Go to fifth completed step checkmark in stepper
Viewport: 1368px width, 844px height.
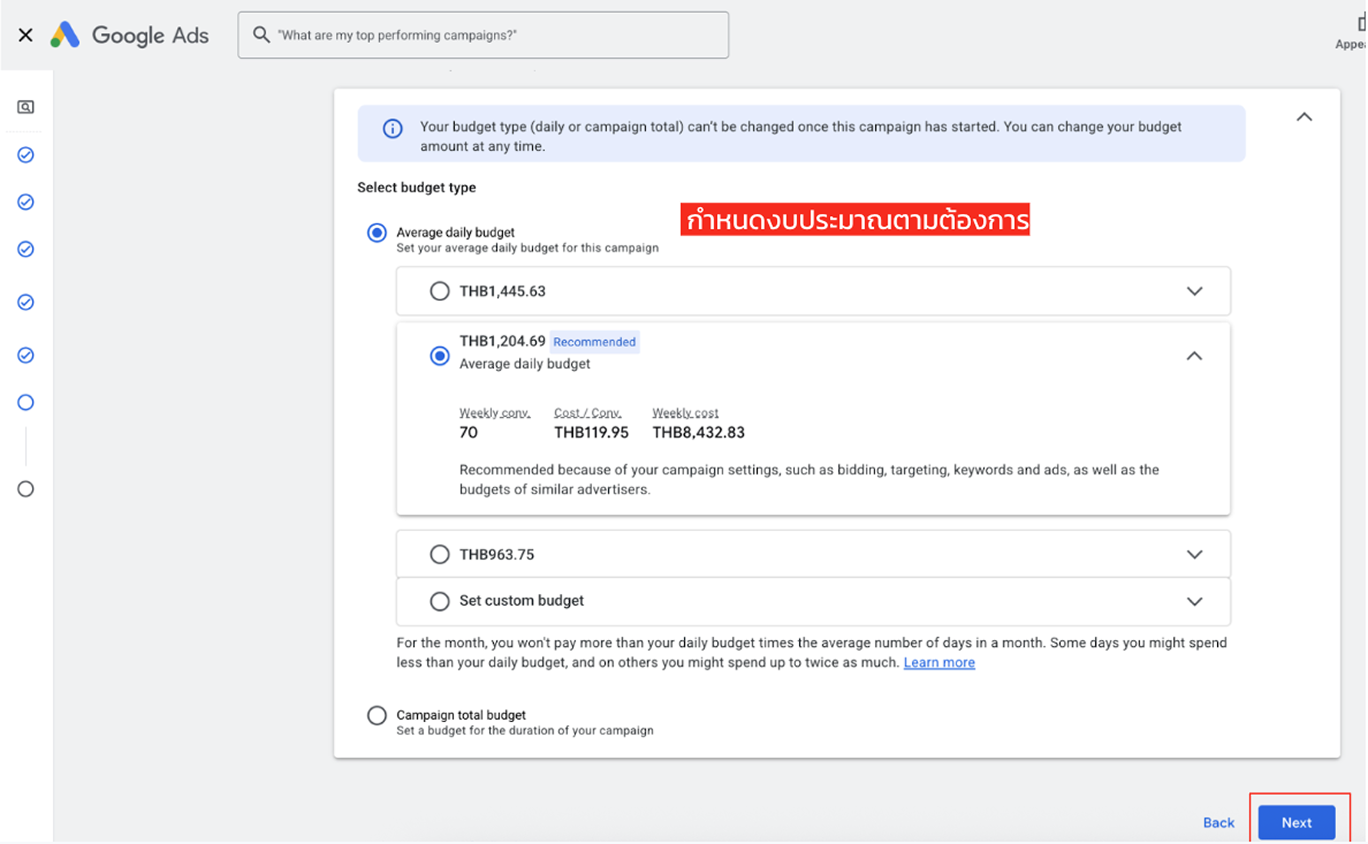[26, 355]
